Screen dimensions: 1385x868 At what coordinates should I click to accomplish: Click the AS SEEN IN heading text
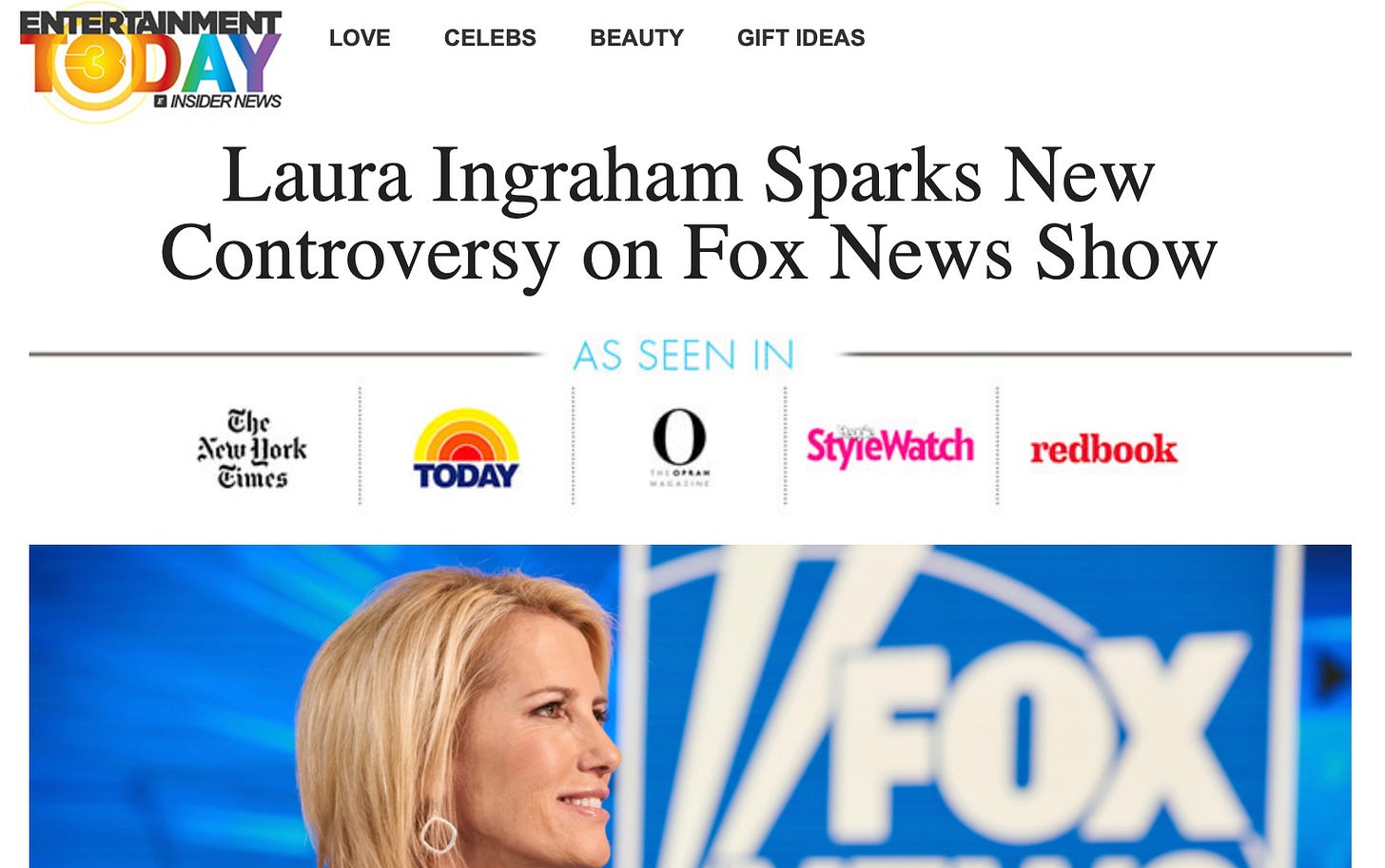pyautogui.click(x=684, y=356)
